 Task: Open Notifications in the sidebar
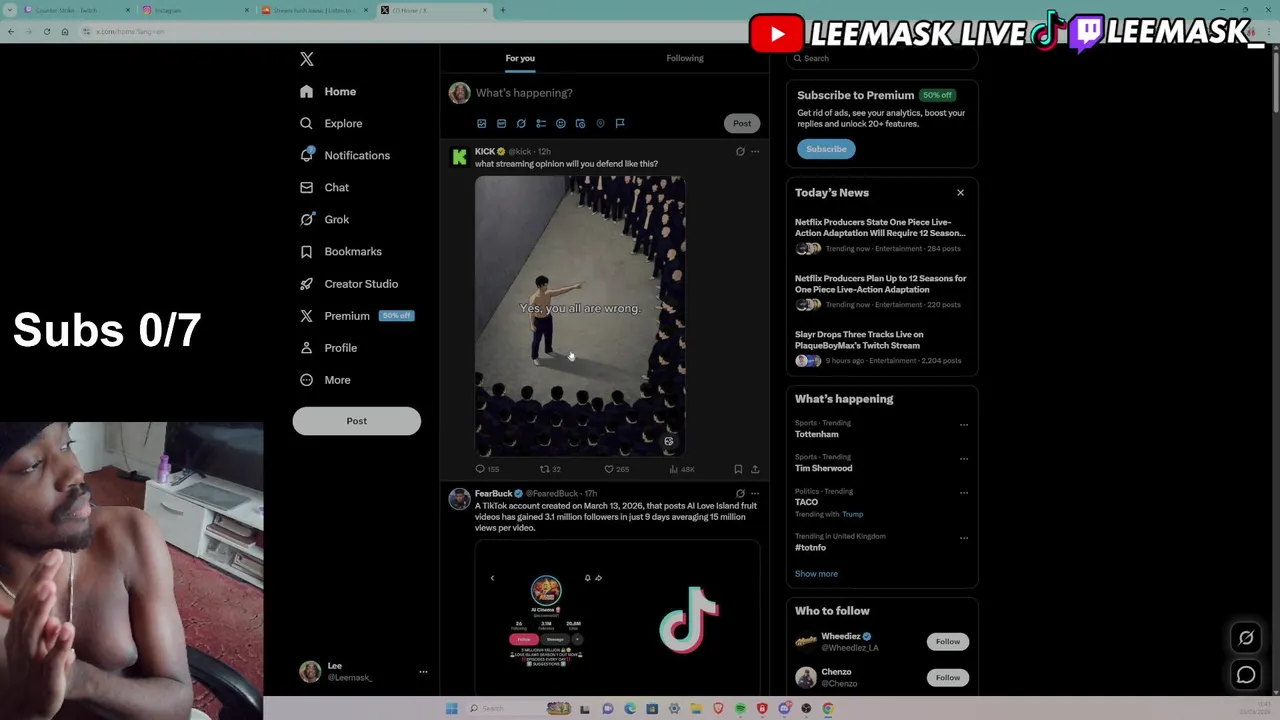pyautogui.click(x=345, y=155)
